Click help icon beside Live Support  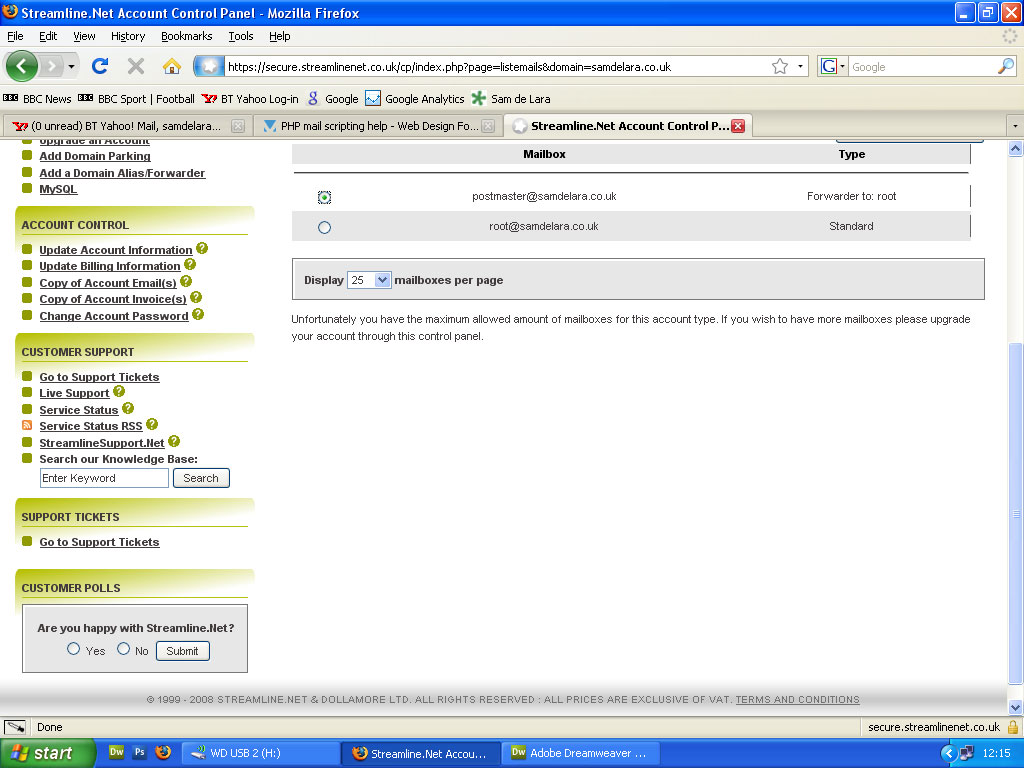pos(119,391)
